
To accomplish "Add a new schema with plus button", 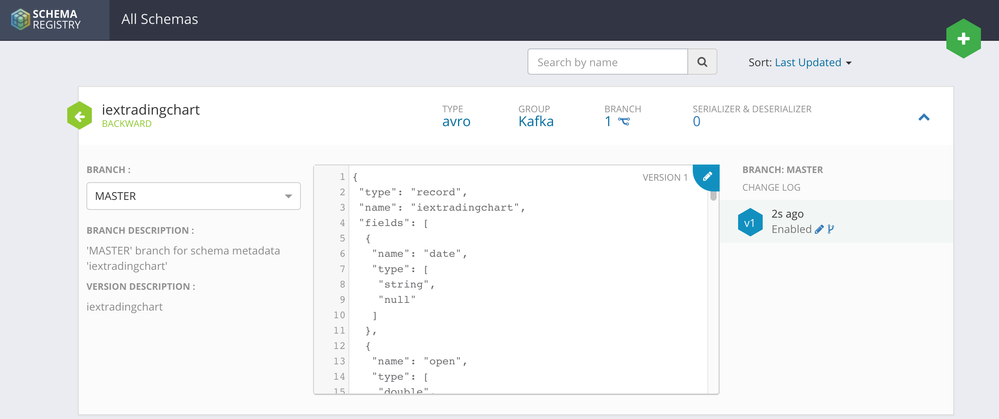I will point(963,38).
